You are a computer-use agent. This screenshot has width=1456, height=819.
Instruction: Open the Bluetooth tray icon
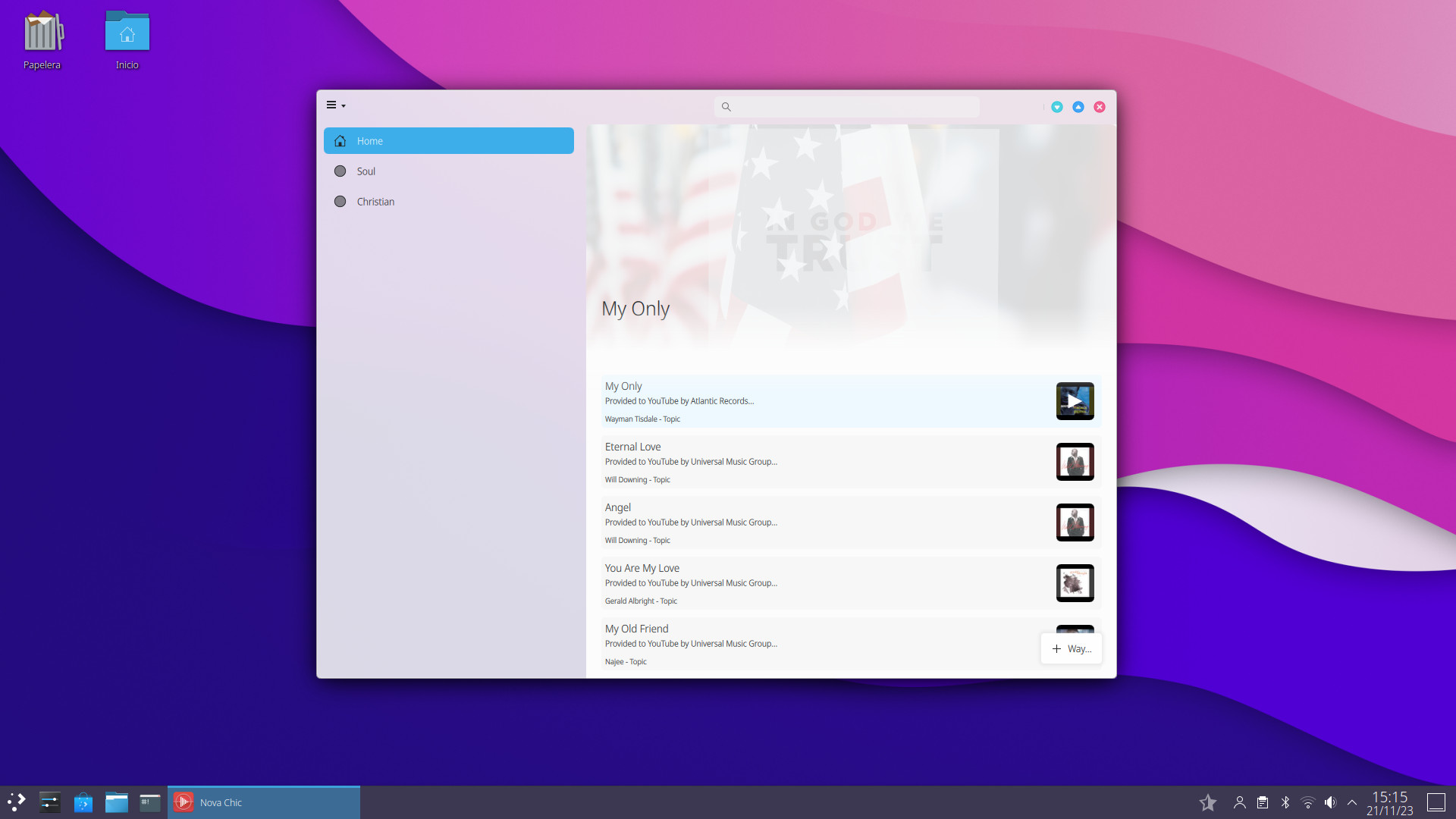point(1285,802)
